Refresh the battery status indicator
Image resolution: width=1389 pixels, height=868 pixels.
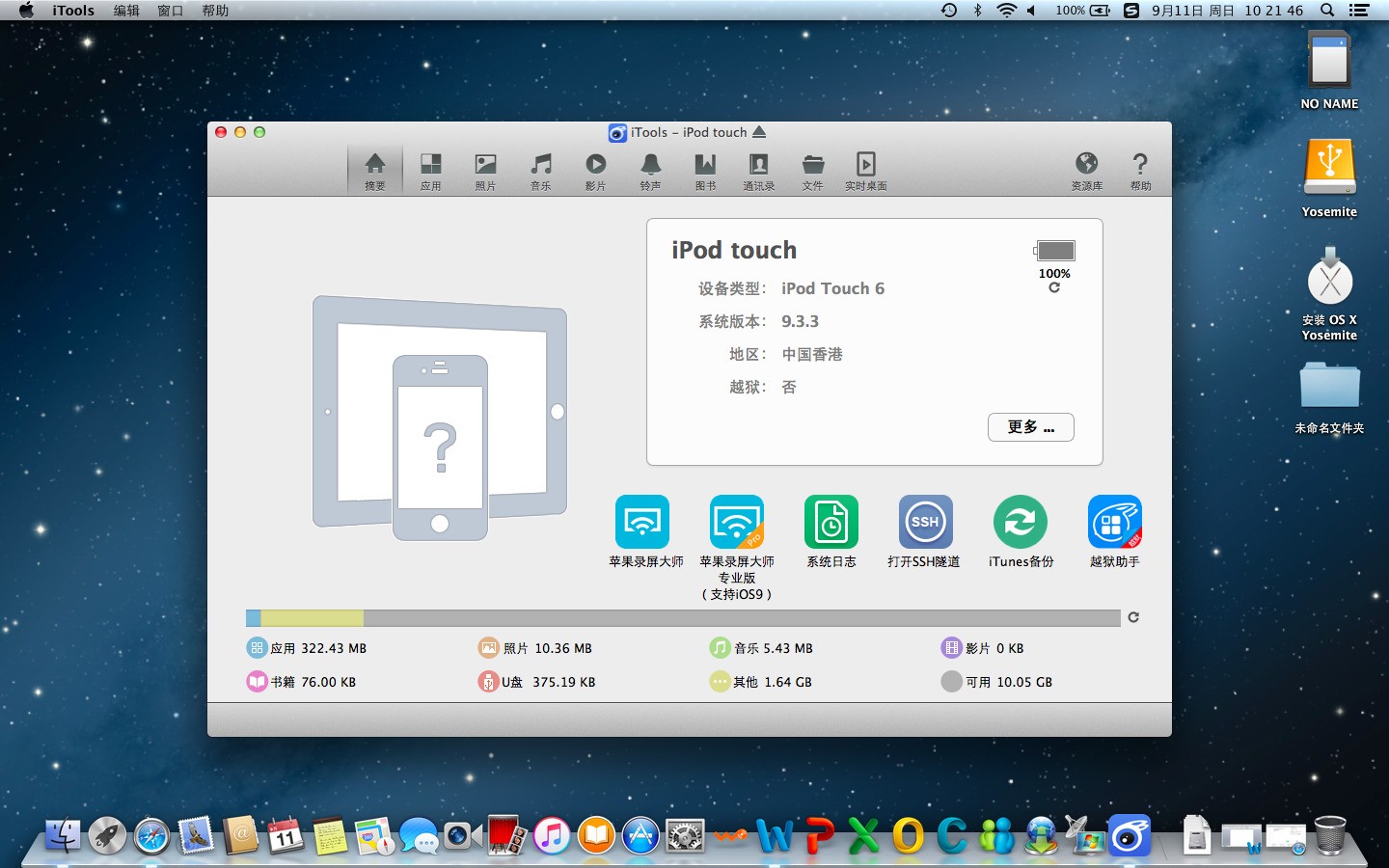coord(1054,287)
